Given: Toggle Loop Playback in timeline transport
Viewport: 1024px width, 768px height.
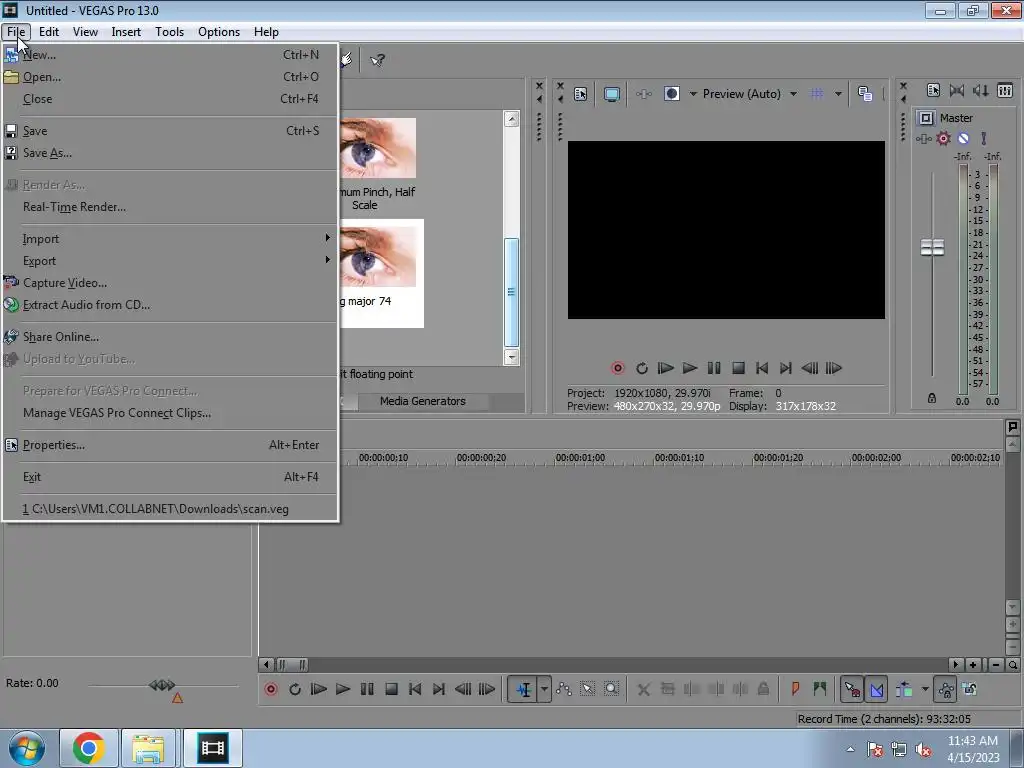Looking at the screenshot, I should [x=295, y=689].
